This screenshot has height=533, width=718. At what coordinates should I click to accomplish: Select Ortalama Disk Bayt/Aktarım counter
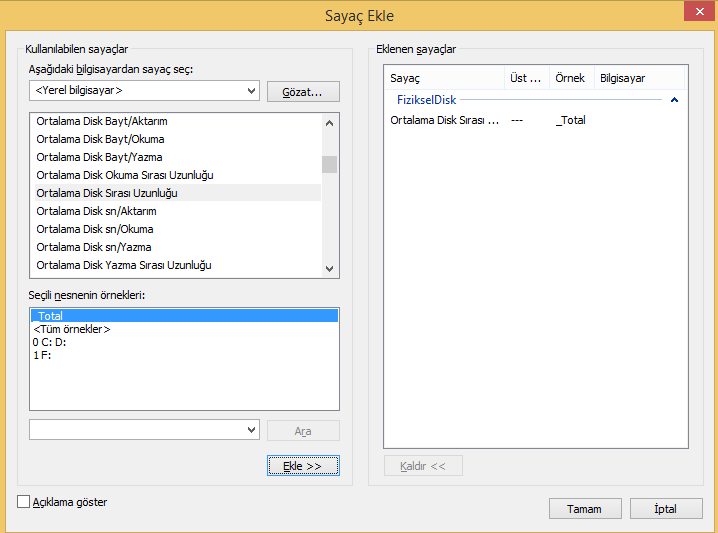pyautogui.click(x=101, y=121)
